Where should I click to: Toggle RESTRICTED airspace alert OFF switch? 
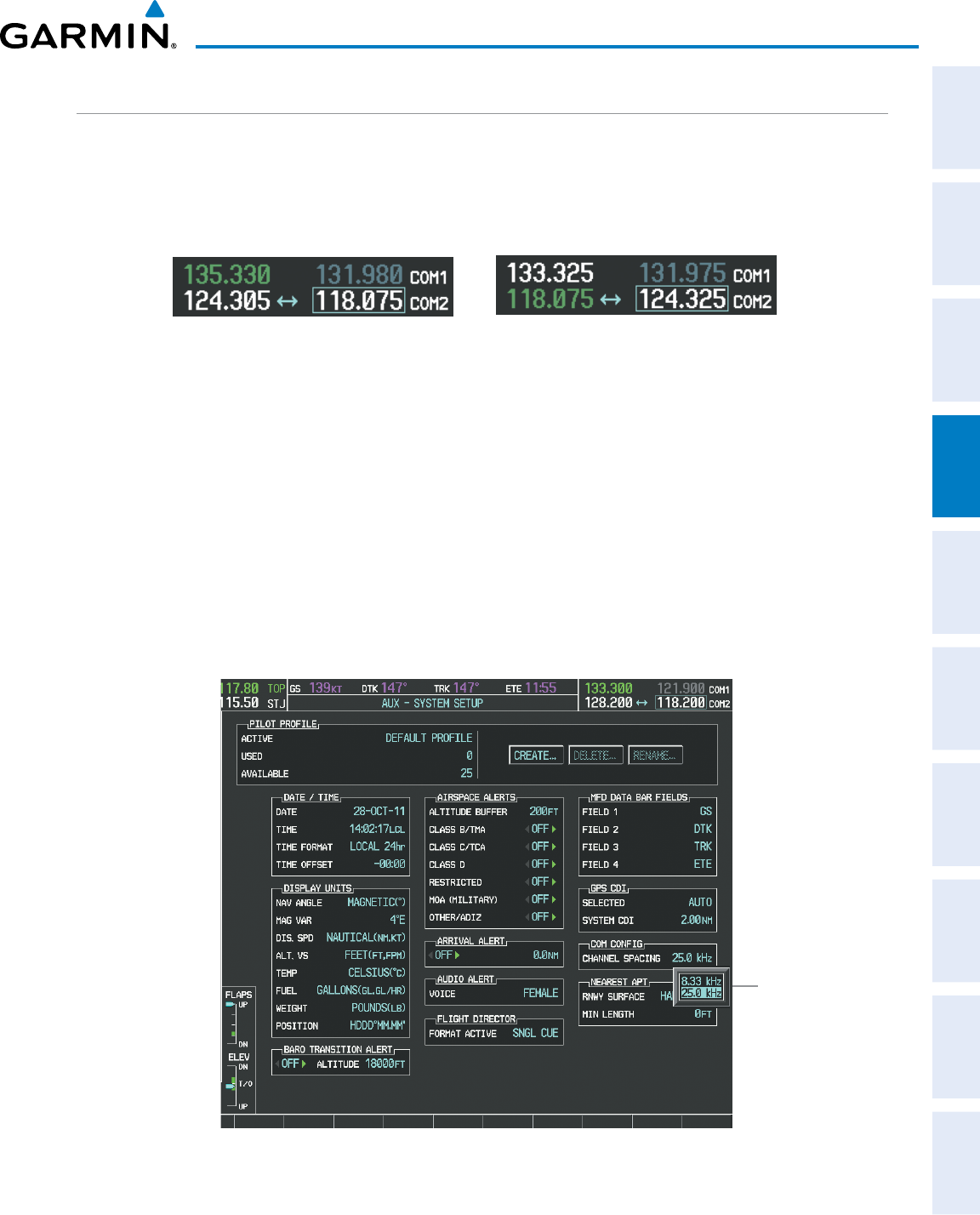point(542,881)
